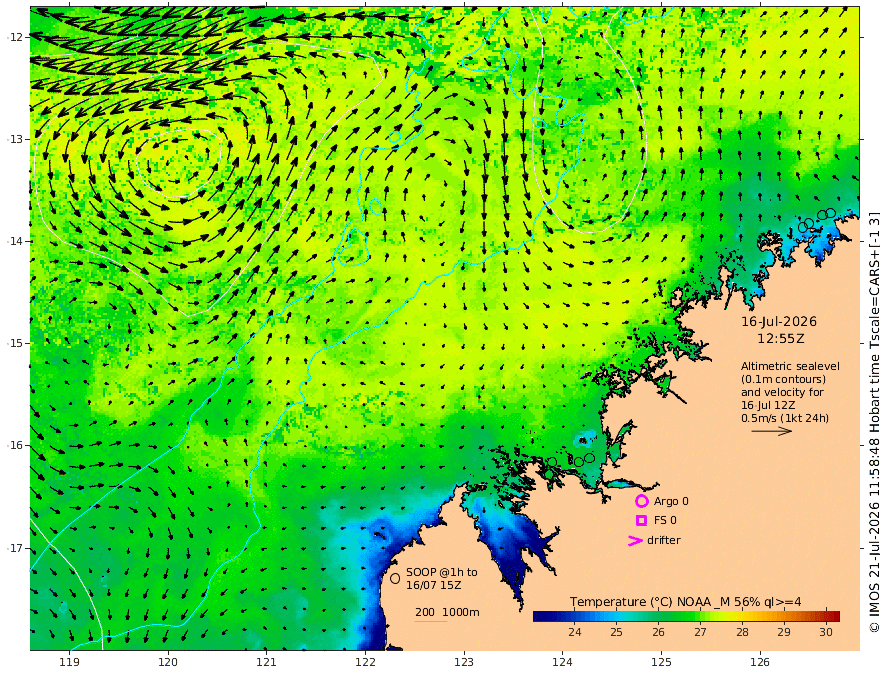The image size is (880, 680).
Task: Click the "16-Jul-2026" date label
Action: [x=779, y=322]
